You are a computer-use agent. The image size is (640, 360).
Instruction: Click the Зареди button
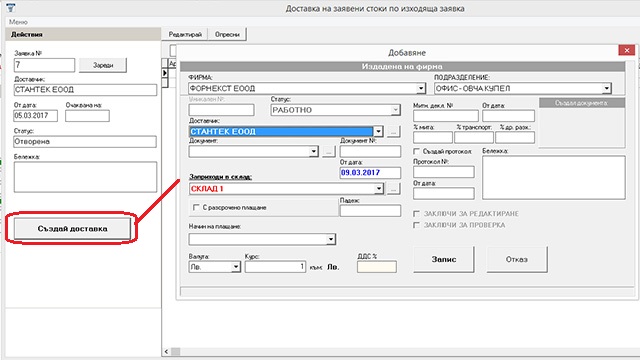[103, 65]
